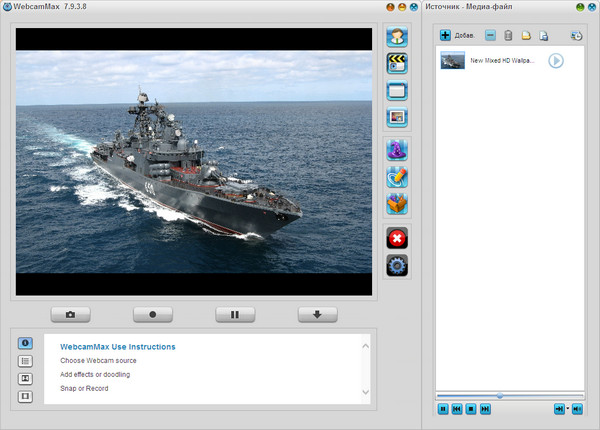Open the effects box icon

pos(398,204)
